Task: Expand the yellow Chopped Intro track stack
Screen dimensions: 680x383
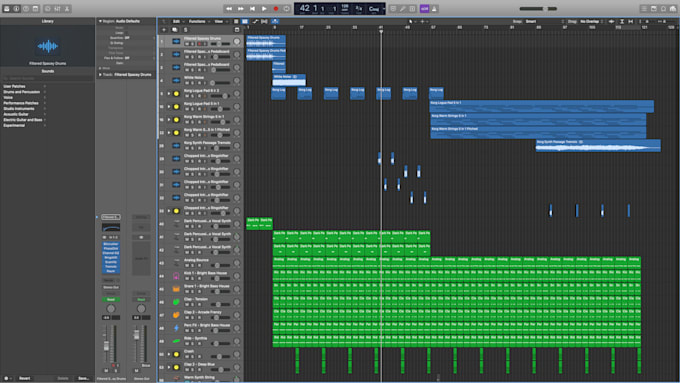Action: tap(169, 211)
